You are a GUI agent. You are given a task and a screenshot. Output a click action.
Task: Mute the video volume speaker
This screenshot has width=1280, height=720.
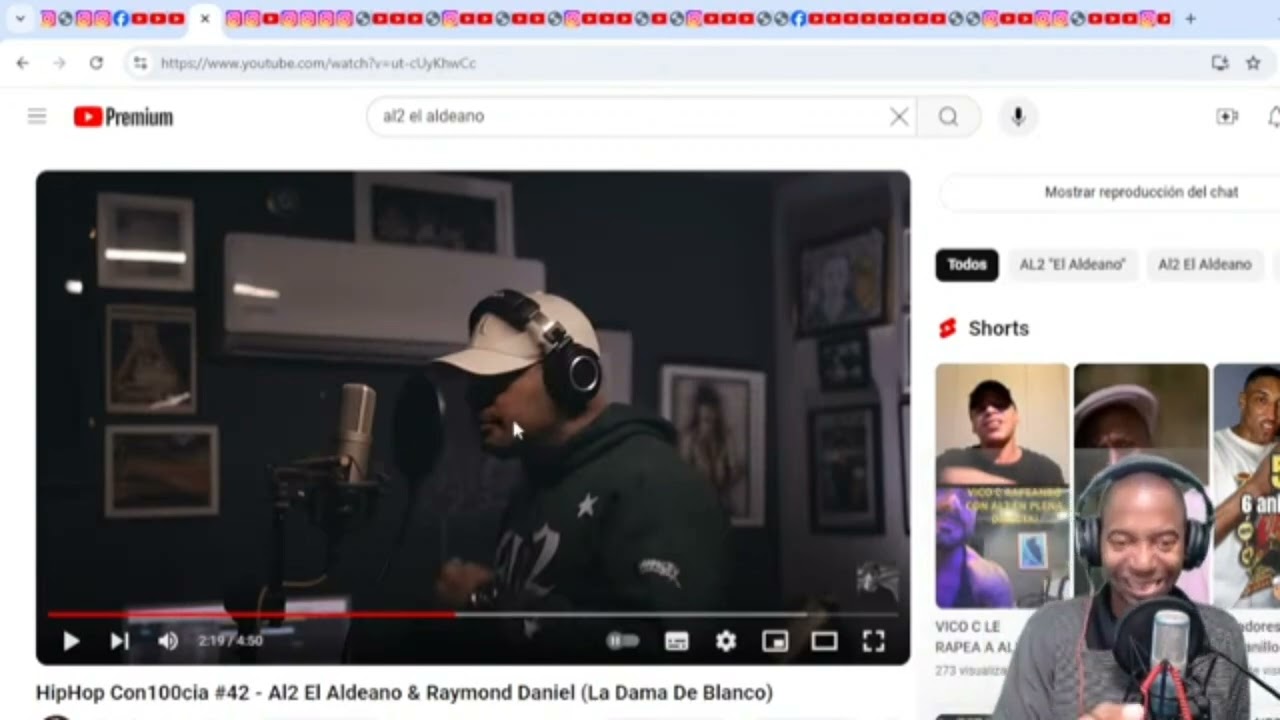(x=168, y=641)
